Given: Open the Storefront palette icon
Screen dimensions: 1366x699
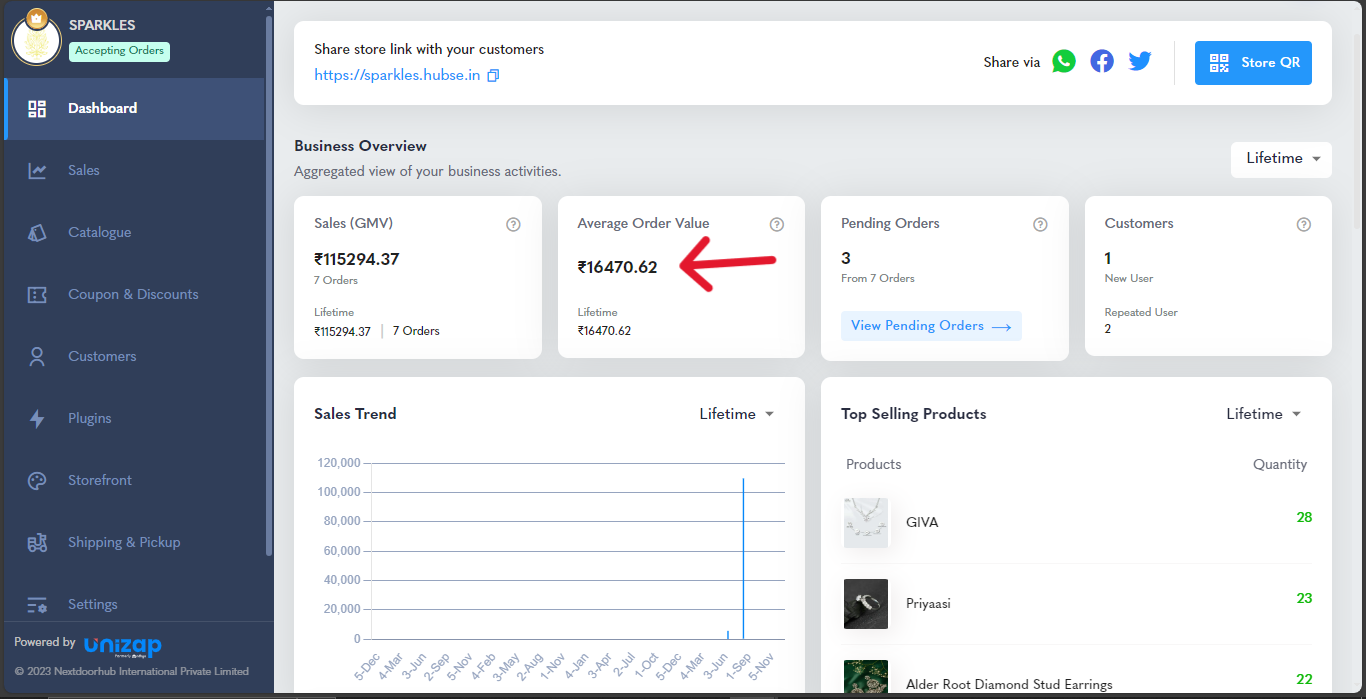Looking at the screenshot, I should coord(37,481).
